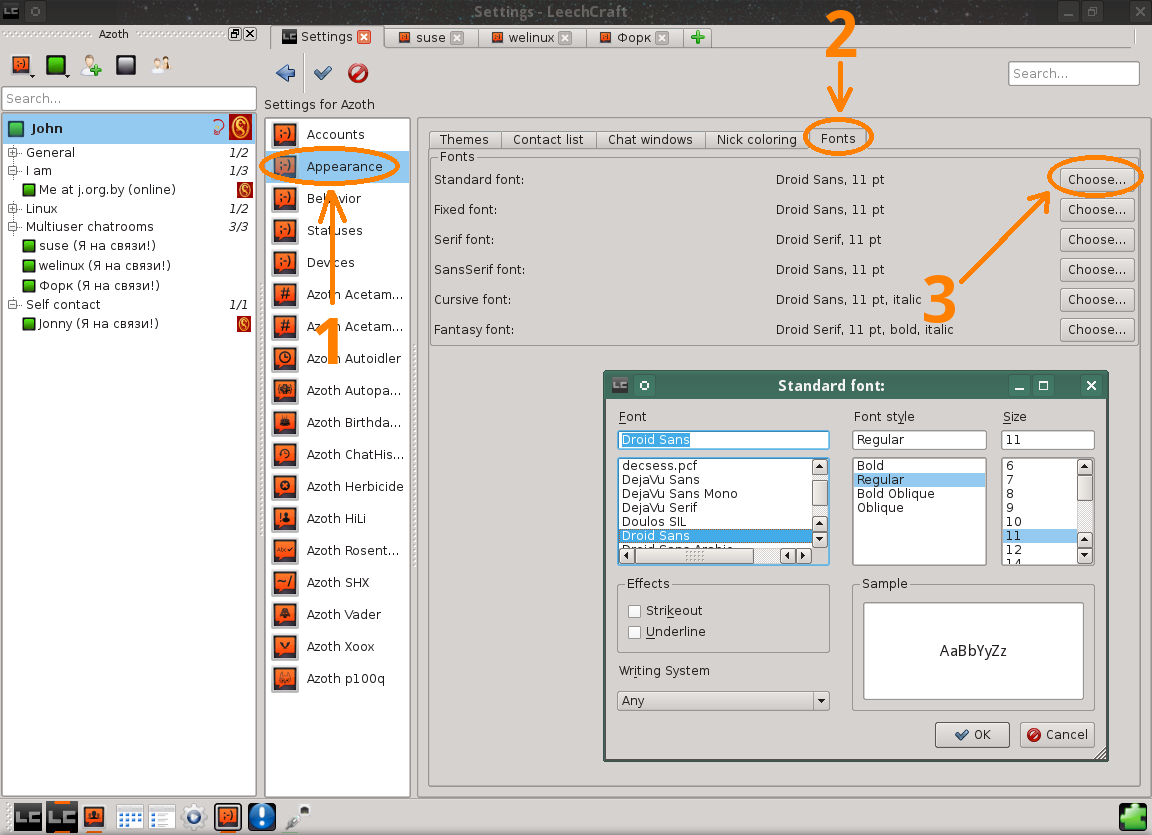1152x835 pixels.
Task: Cancel changes with the red prohibition icon
Action: coord(358,73)
